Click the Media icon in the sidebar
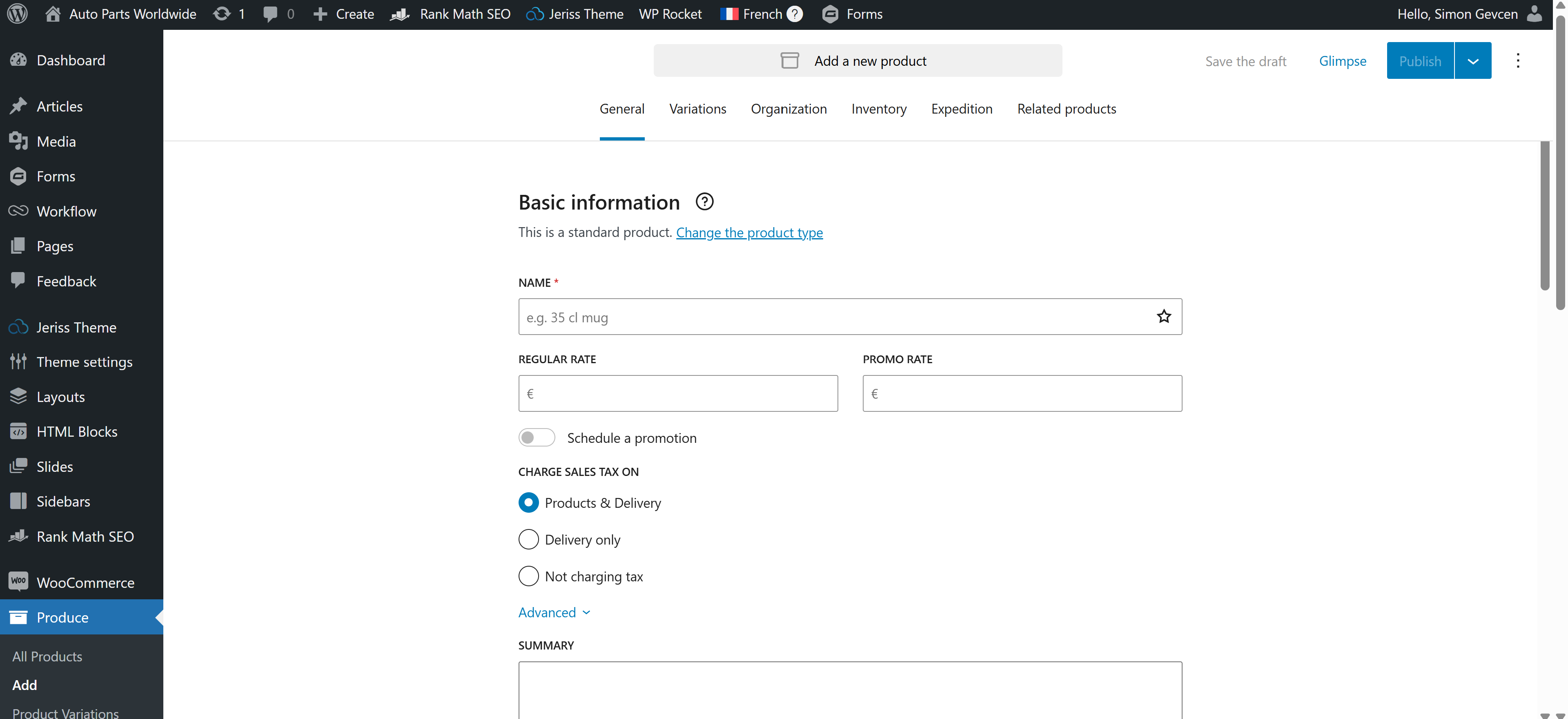The image size is (1568, 719). (x=18, y=141)
